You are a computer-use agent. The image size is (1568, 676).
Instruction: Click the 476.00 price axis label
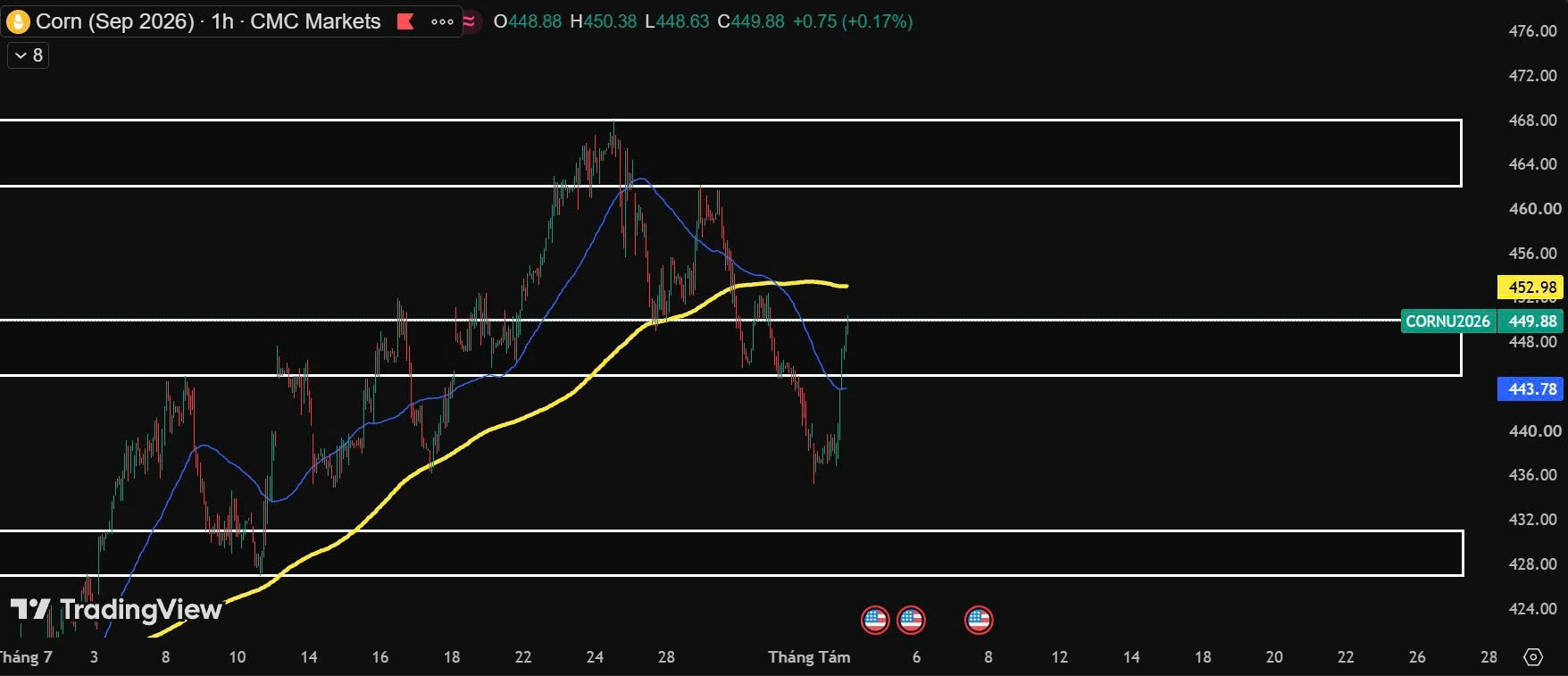pyautogui.click(x=1532, y=31)
